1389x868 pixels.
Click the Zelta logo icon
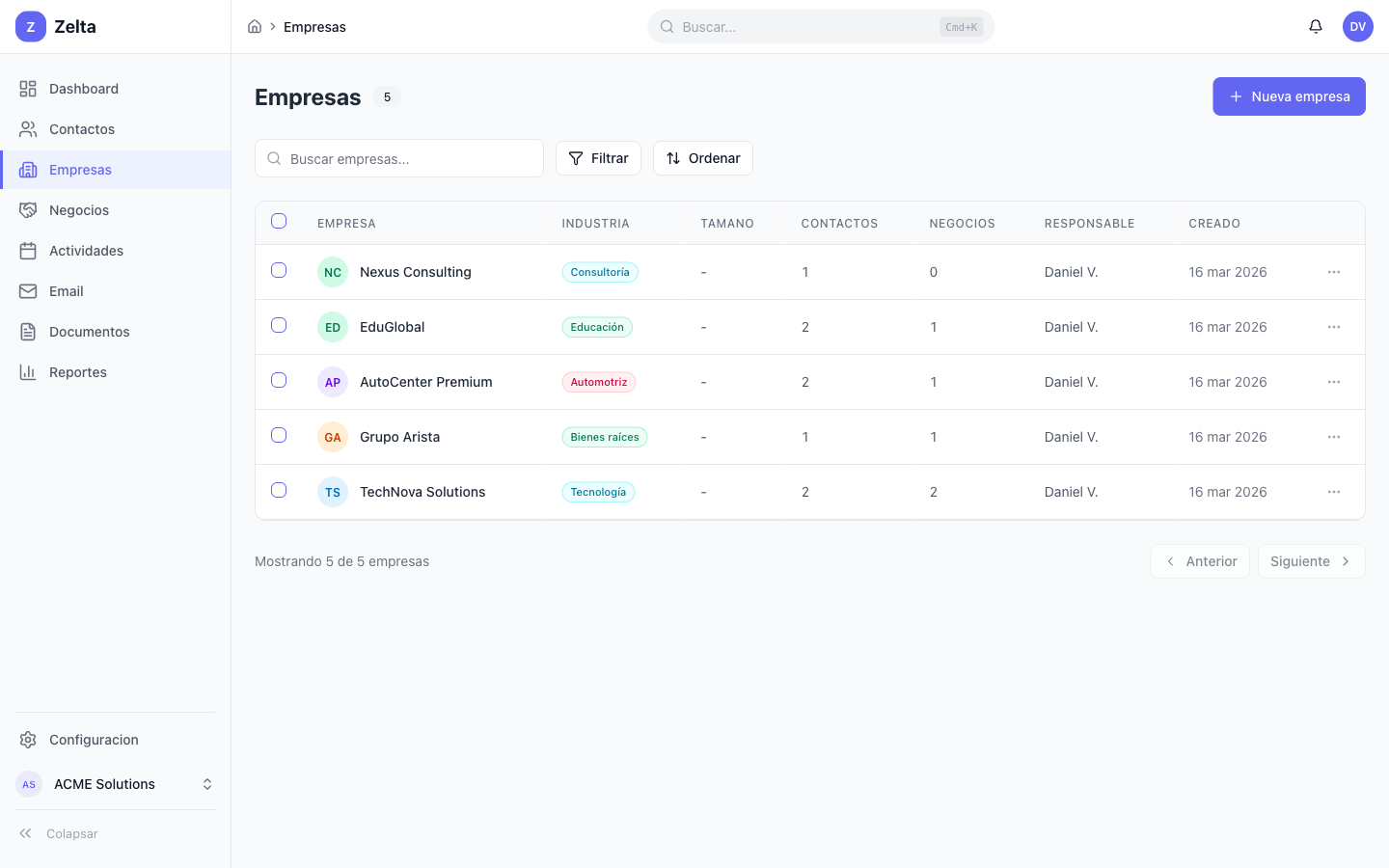[x=31, y=27]
